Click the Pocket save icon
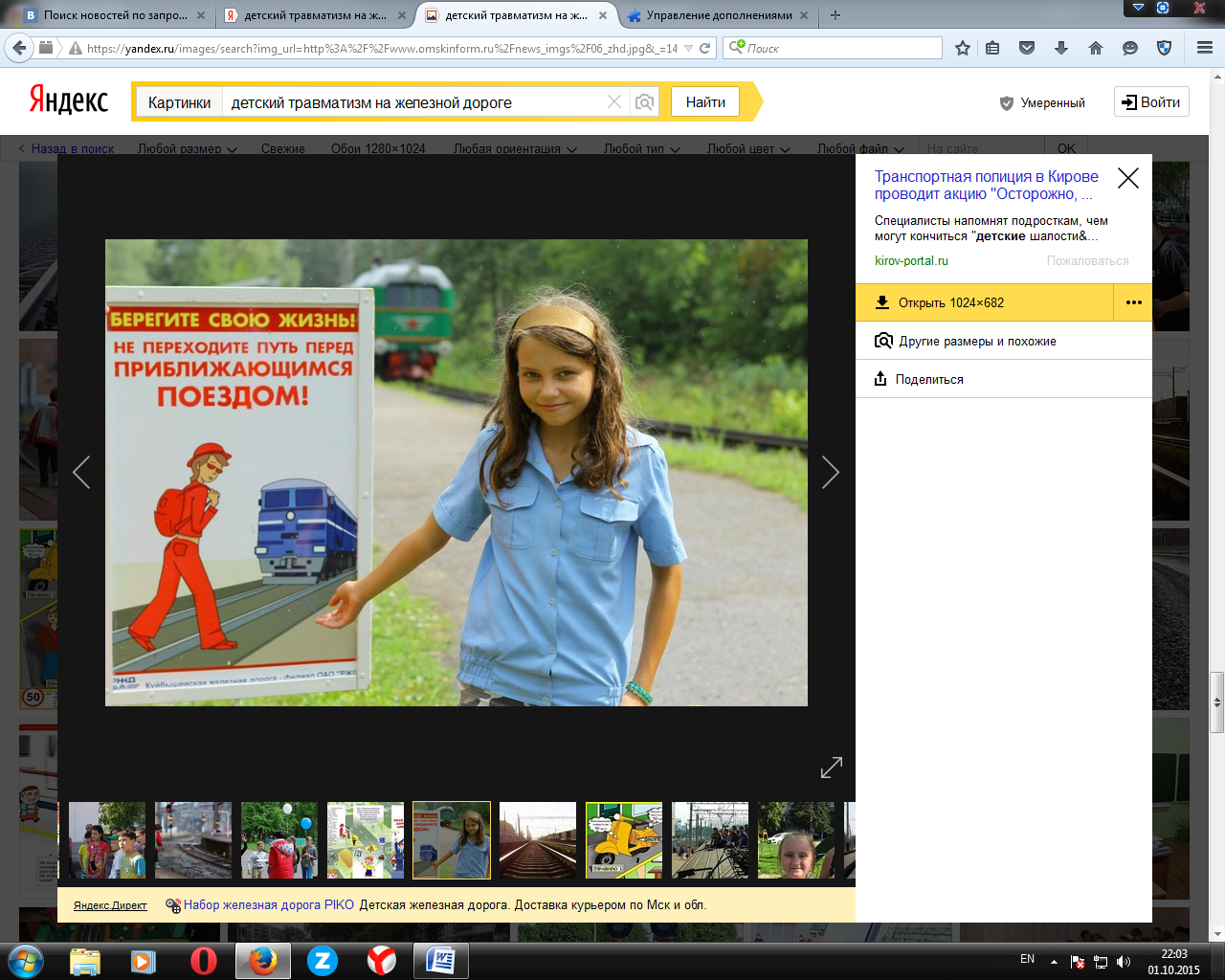This screenshot has height=980, width=1225. 1027,48
